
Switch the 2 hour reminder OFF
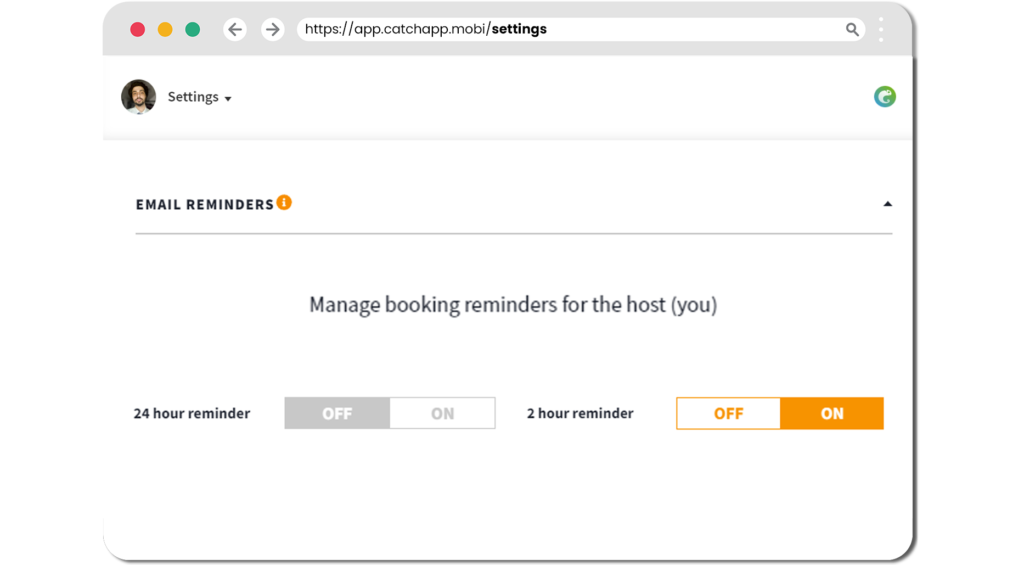(x=728, y=413)
